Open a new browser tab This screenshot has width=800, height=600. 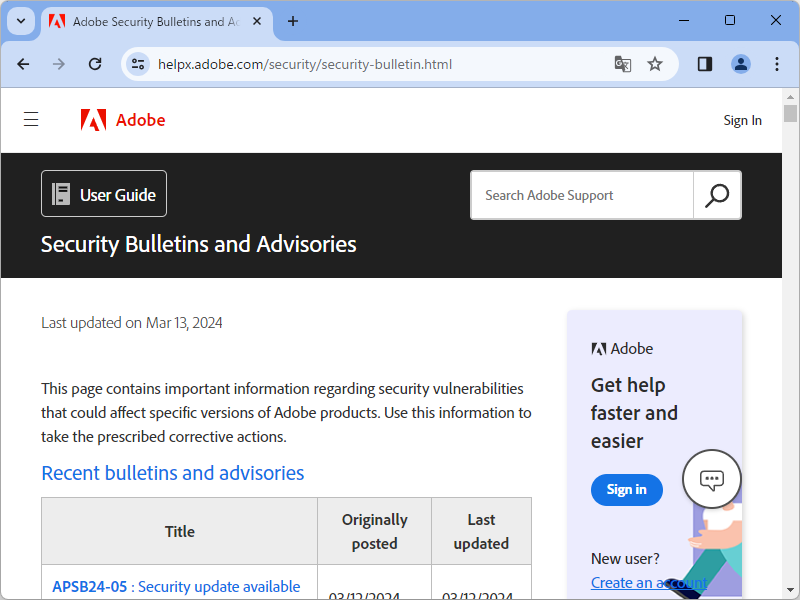[x=293, y=21]
